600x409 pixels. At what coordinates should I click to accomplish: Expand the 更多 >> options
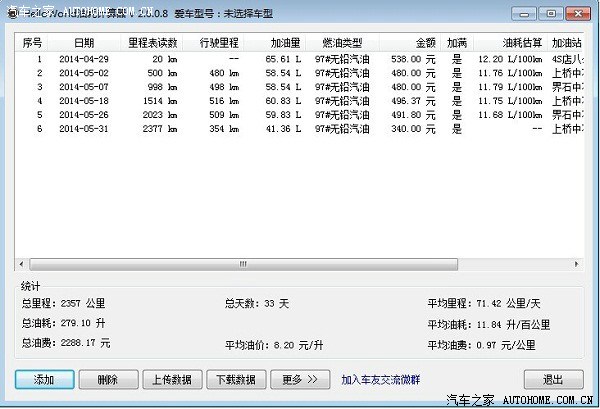(299, 380)
